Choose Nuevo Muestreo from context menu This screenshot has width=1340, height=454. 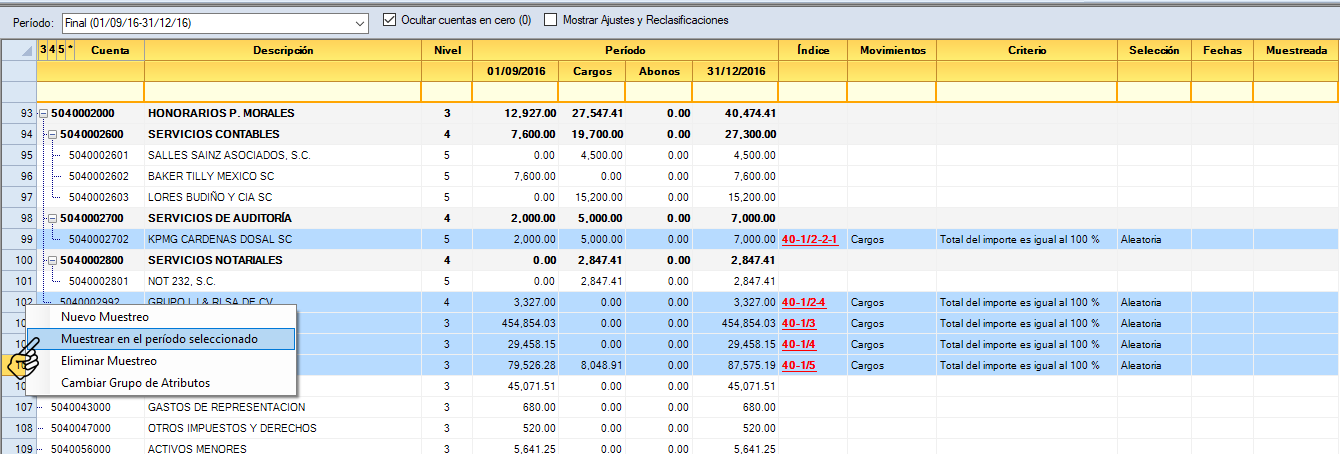point(105,317)
